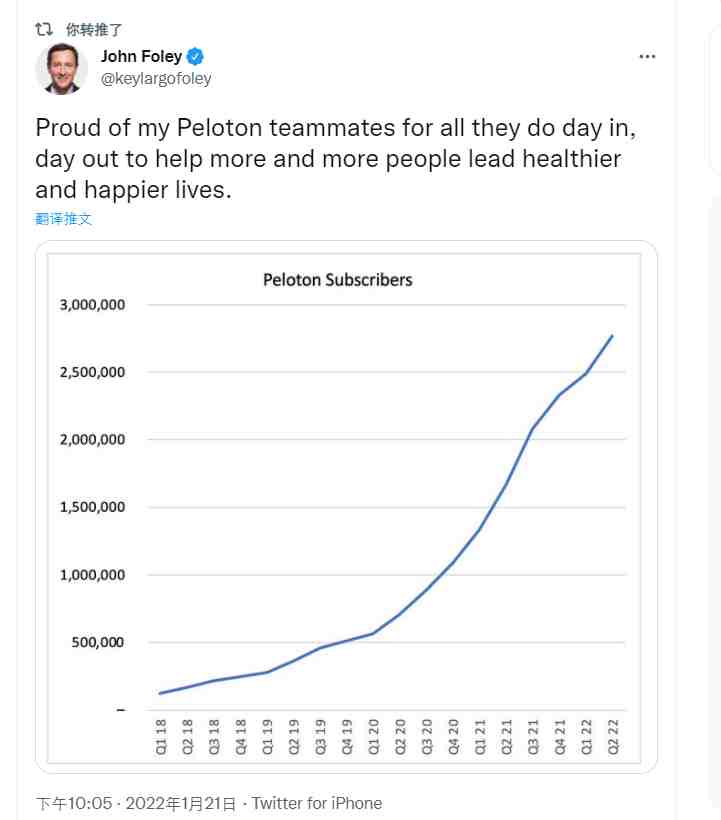
Task: Click the "Twitter for iPhone" source link
Action: click(316, 803)
